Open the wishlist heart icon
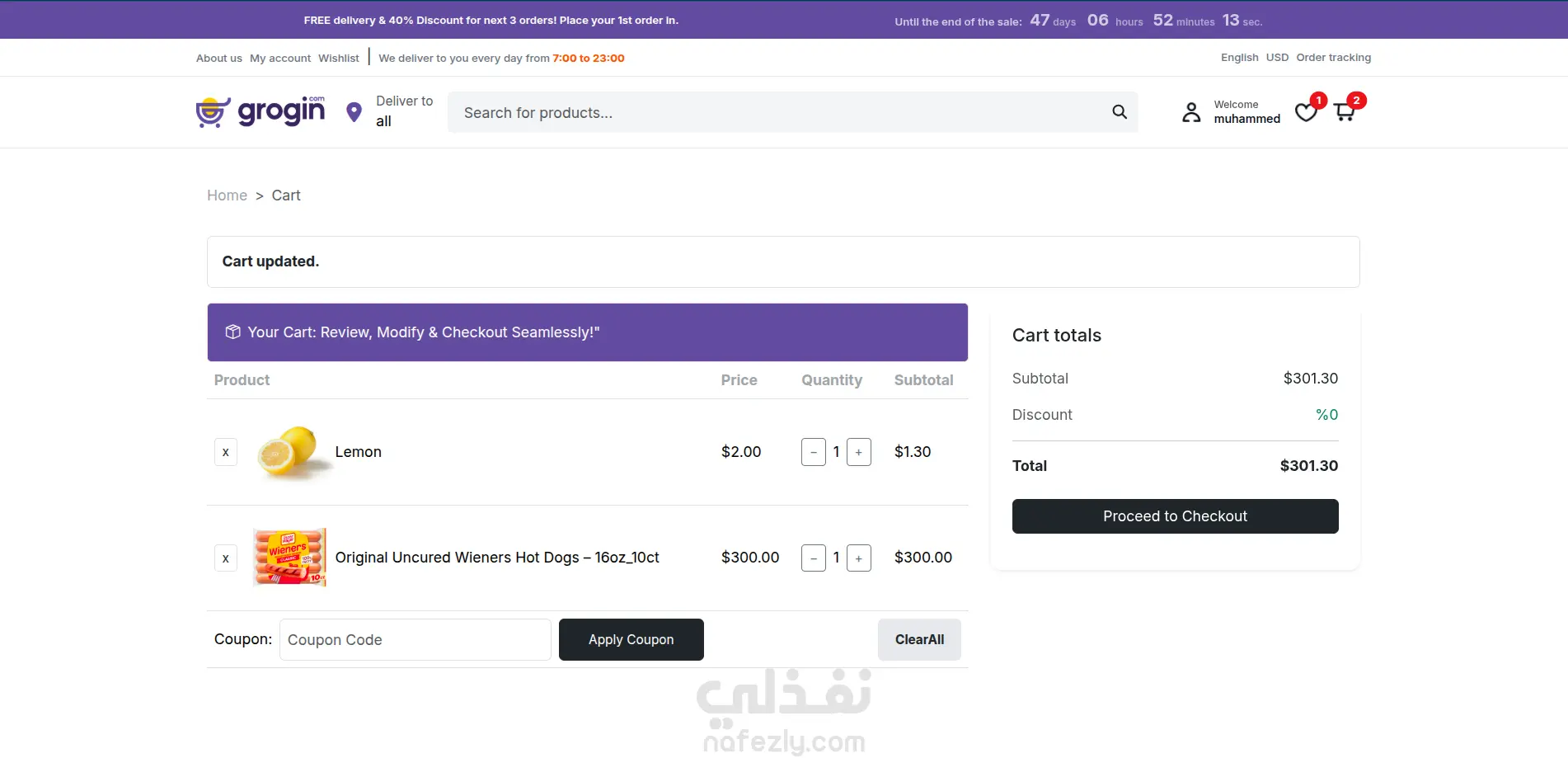This screenshot has width=1568, height=758. click(1306, 112)
